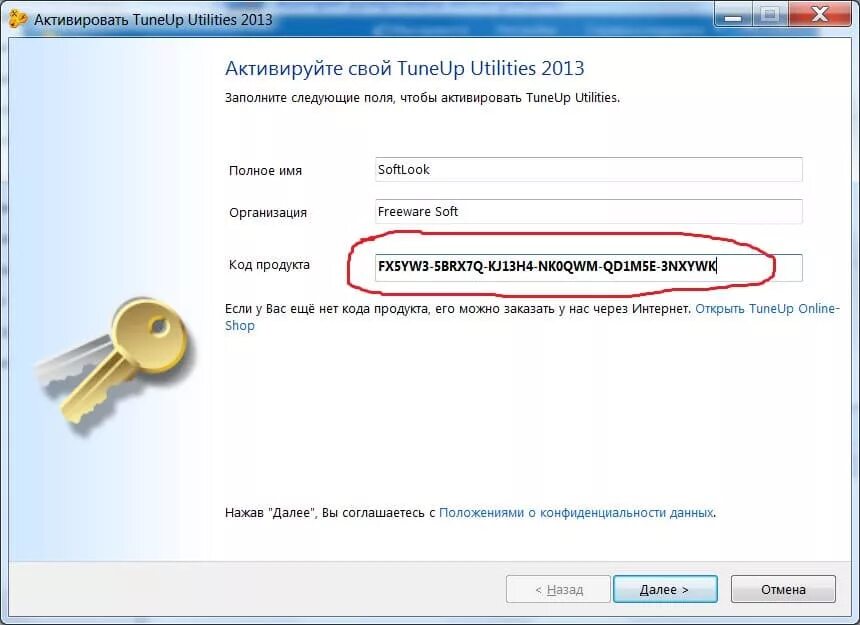Focus the Организация input field
Image resolution: width=860 pixels, height=625 pixels.
tap(589, 212)
